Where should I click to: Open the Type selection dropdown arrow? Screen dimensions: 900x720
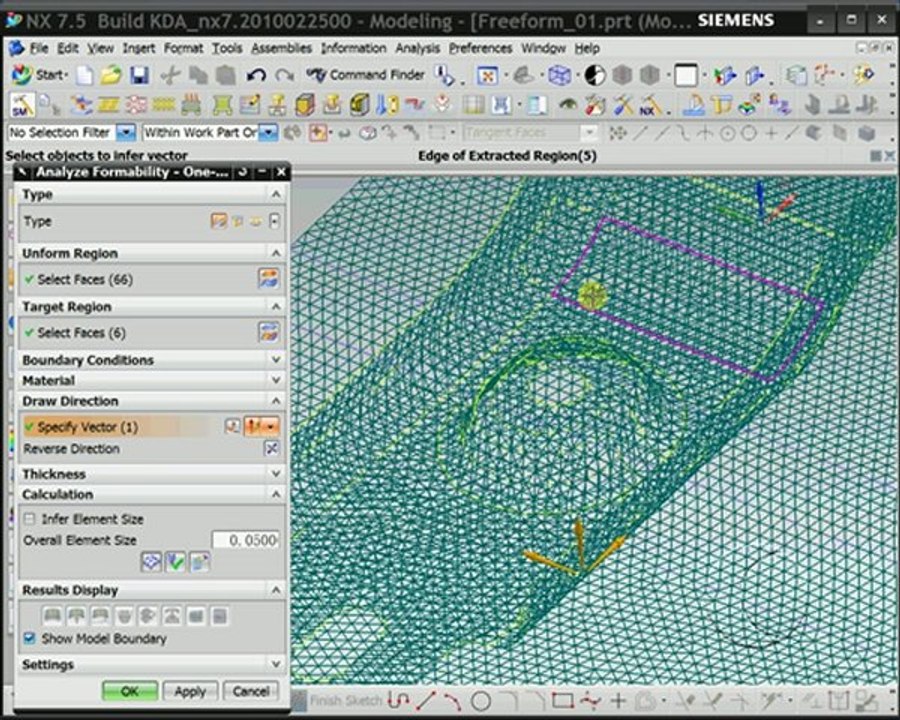coord(275,221)
